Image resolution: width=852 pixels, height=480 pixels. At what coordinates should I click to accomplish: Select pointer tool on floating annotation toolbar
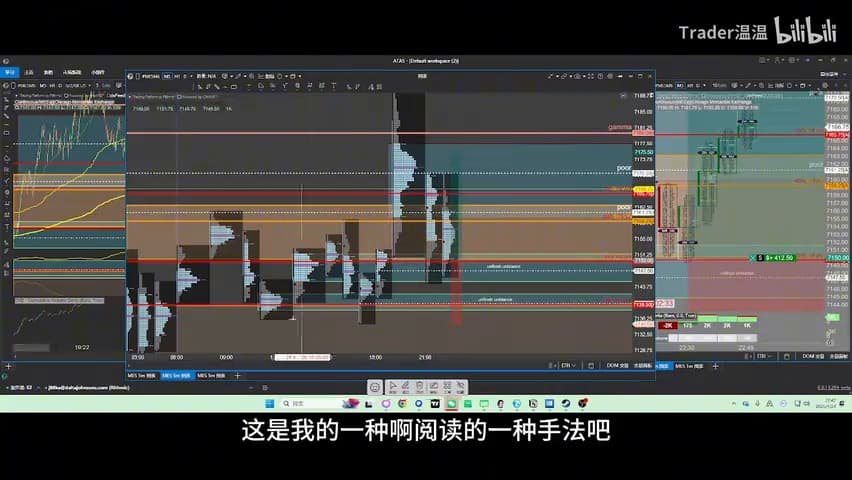(392, 387)
